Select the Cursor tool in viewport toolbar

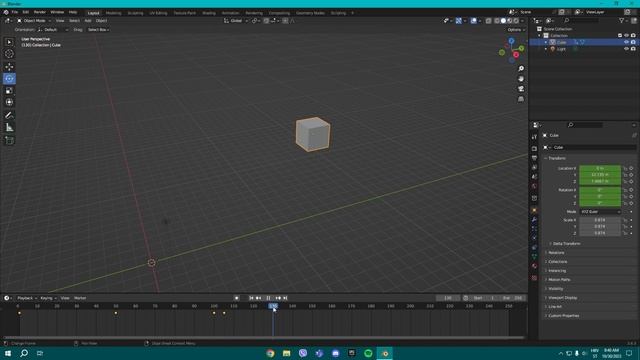(9, 54)
